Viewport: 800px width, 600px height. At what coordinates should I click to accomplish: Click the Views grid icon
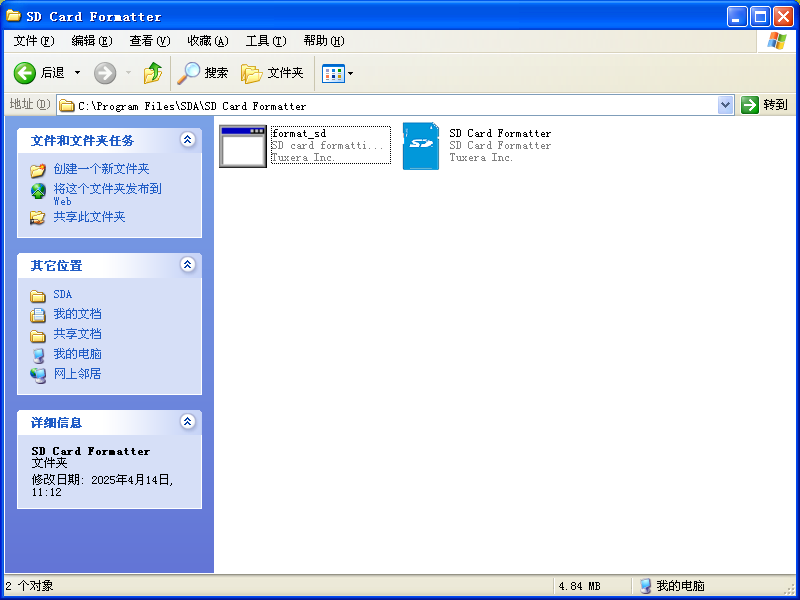point(333,73)
